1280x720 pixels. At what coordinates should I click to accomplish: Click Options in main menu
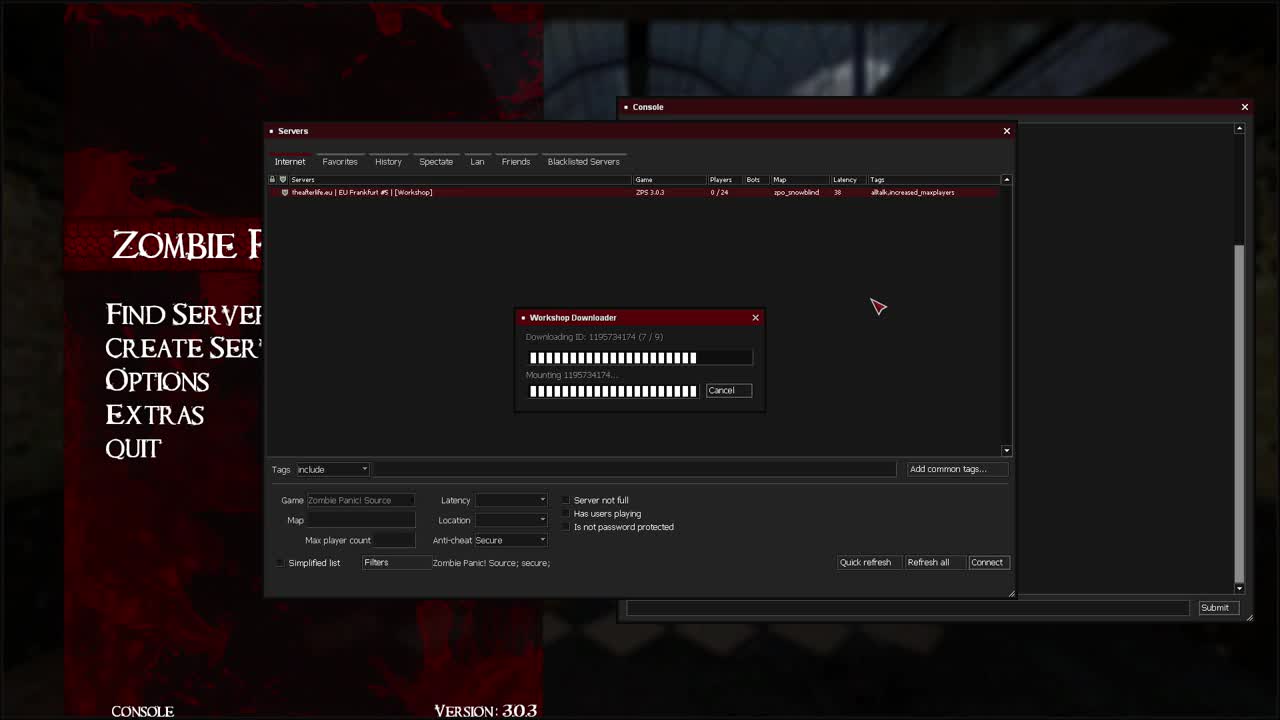pyautogui.click(x=157, y=381)
